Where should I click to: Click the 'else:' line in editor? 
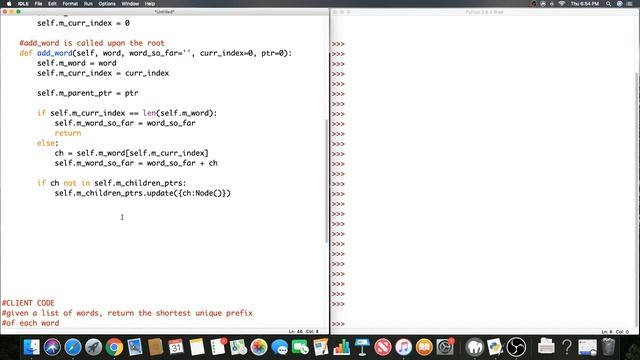point(48,143)
